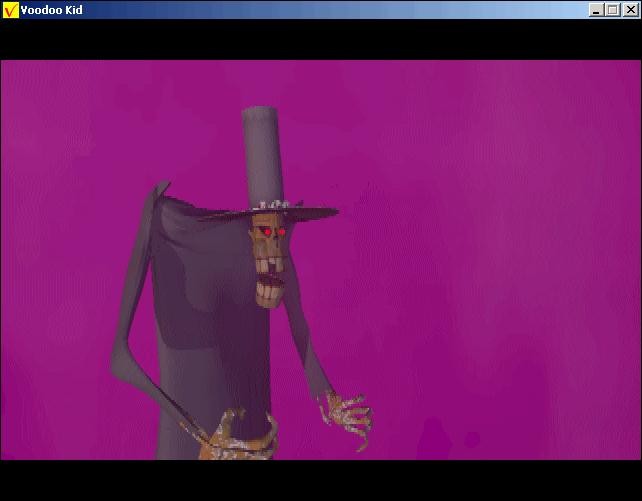Click the Voodoo Kid title bar app icon

point(11,10)
